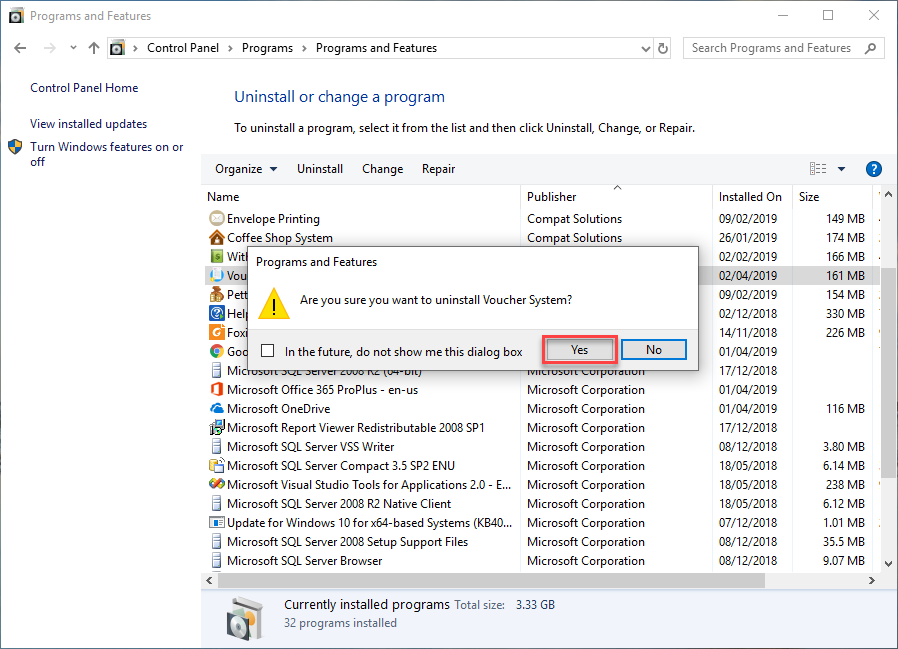Click the refresh button beside the address bar

coord(663,48)
